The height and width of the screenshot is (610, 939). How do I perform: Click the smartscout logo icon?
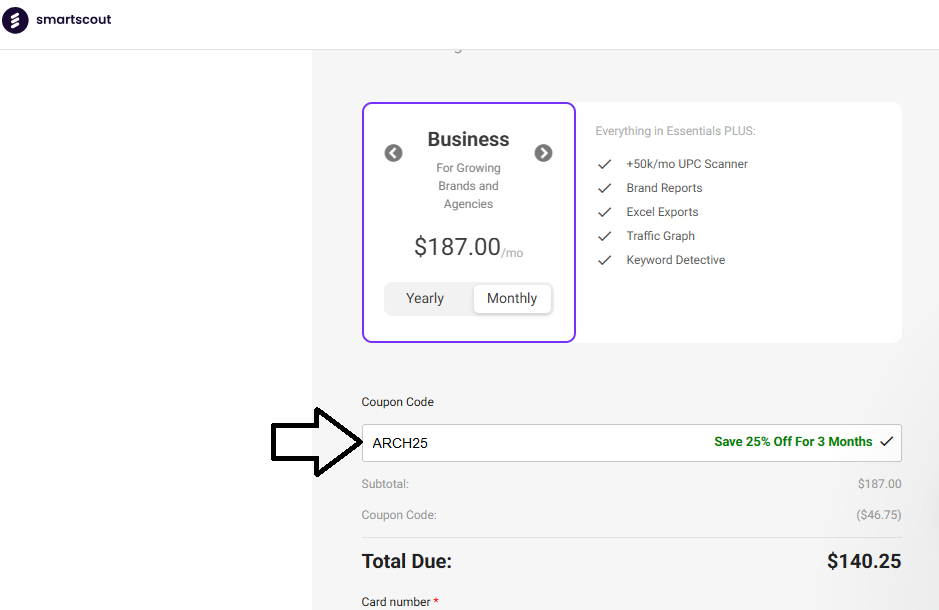(x=15, y=20)
